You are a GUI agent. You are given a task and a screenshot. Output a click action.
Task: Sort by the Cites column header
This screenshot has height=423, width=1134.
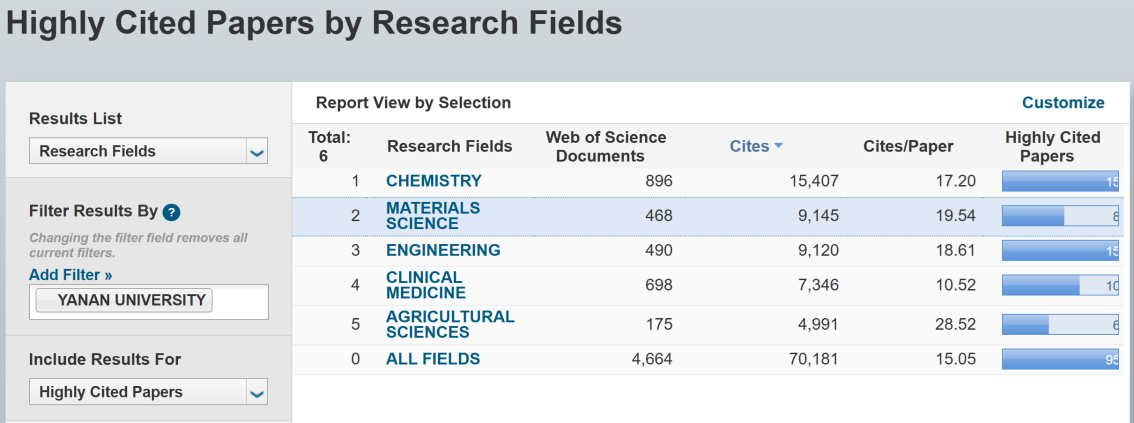pos(749,146)
